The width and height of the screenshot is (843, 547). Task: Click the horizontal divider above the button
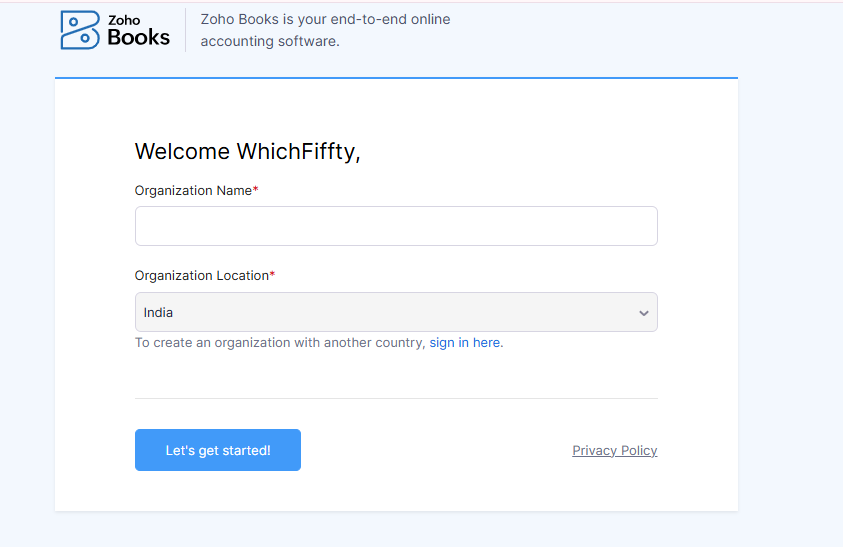pos(396,398)
